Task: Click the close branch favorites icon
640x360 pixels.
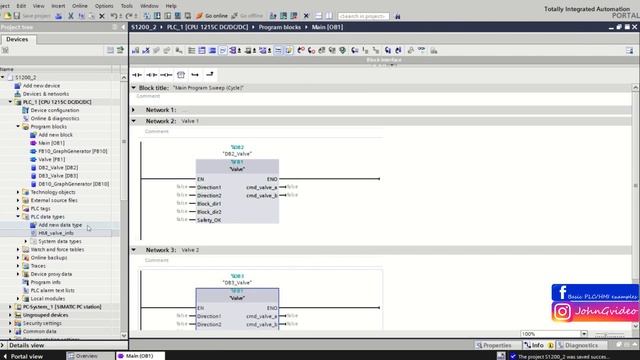Action: [210, 75]
